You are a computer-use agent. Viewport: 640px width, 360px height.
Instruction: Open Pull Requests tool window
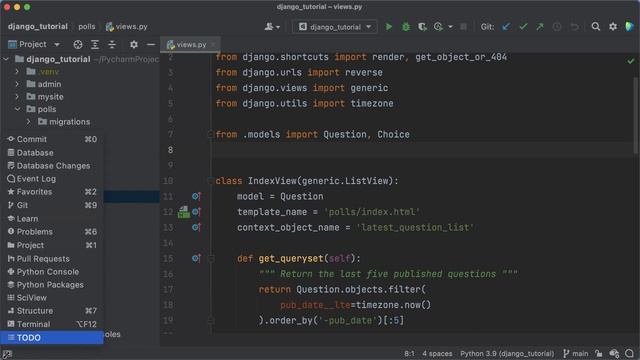point(52,259)
